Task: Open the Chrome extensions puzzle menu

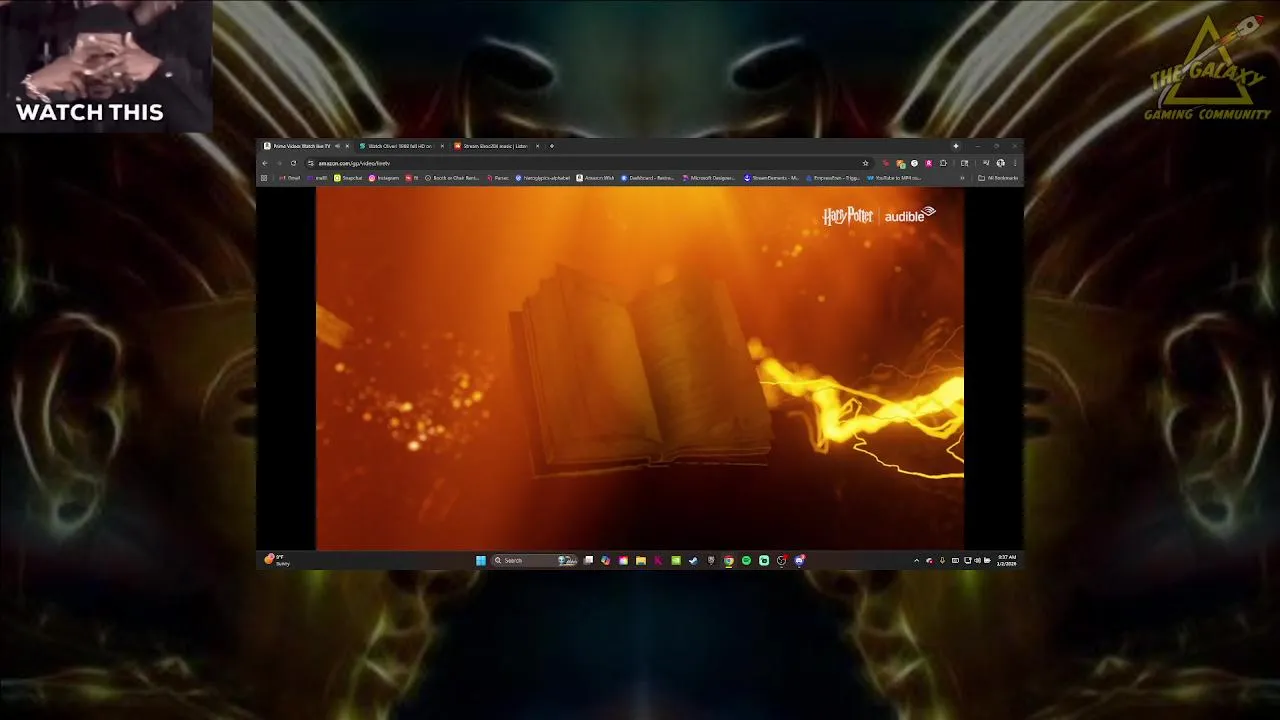Action: [943, 163]
